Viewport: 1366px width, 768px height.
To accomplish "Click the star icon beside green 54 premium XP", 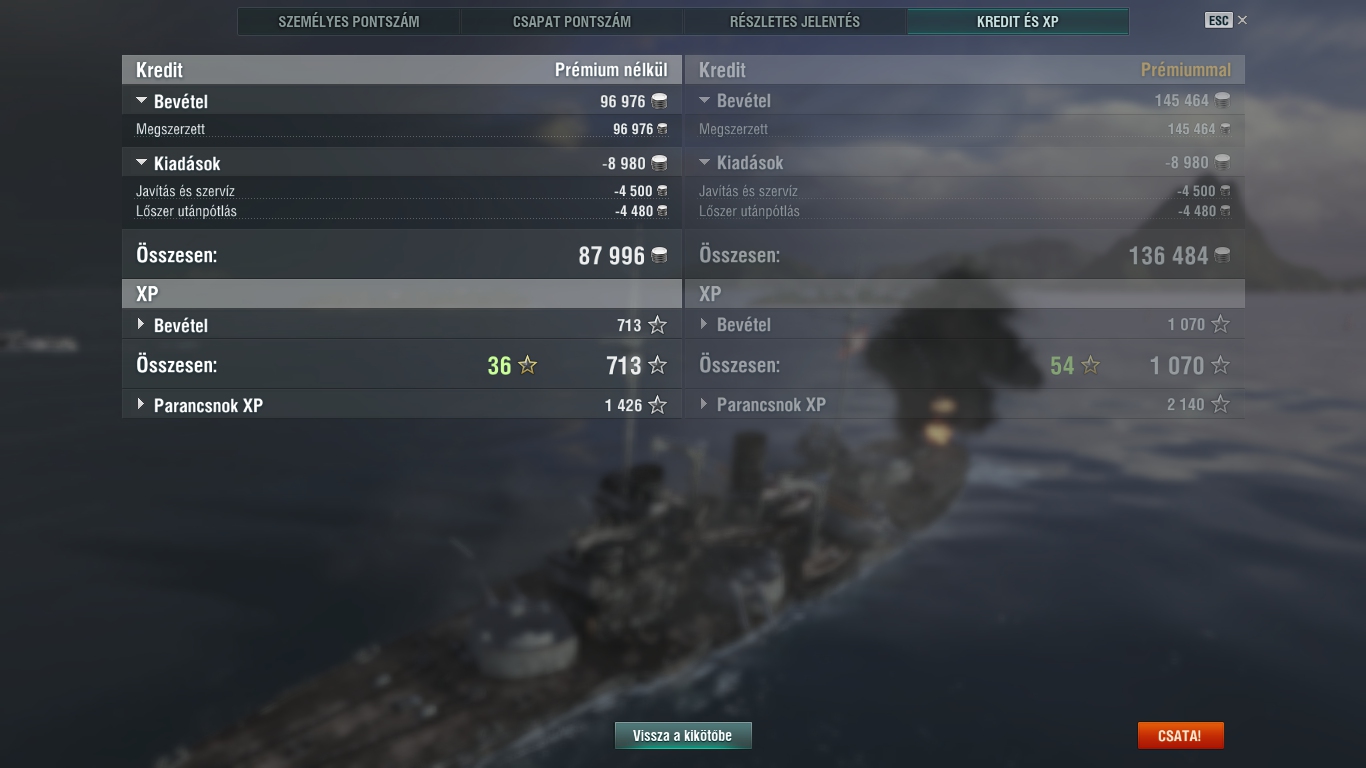I will coord(1091,366).
